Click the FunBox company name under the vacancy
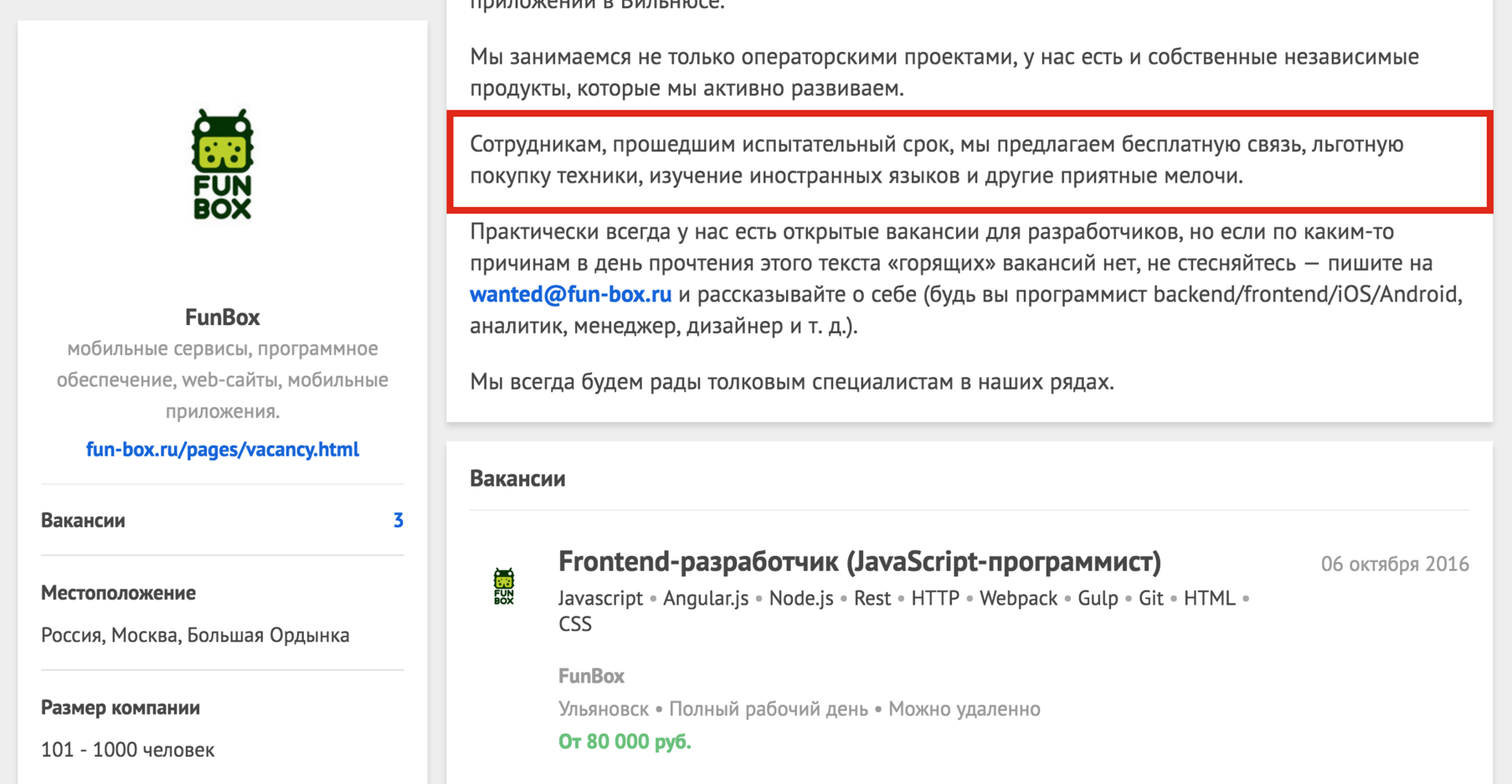The height and width of the screenshot is (784, 1512). click(x=590, y=675)
